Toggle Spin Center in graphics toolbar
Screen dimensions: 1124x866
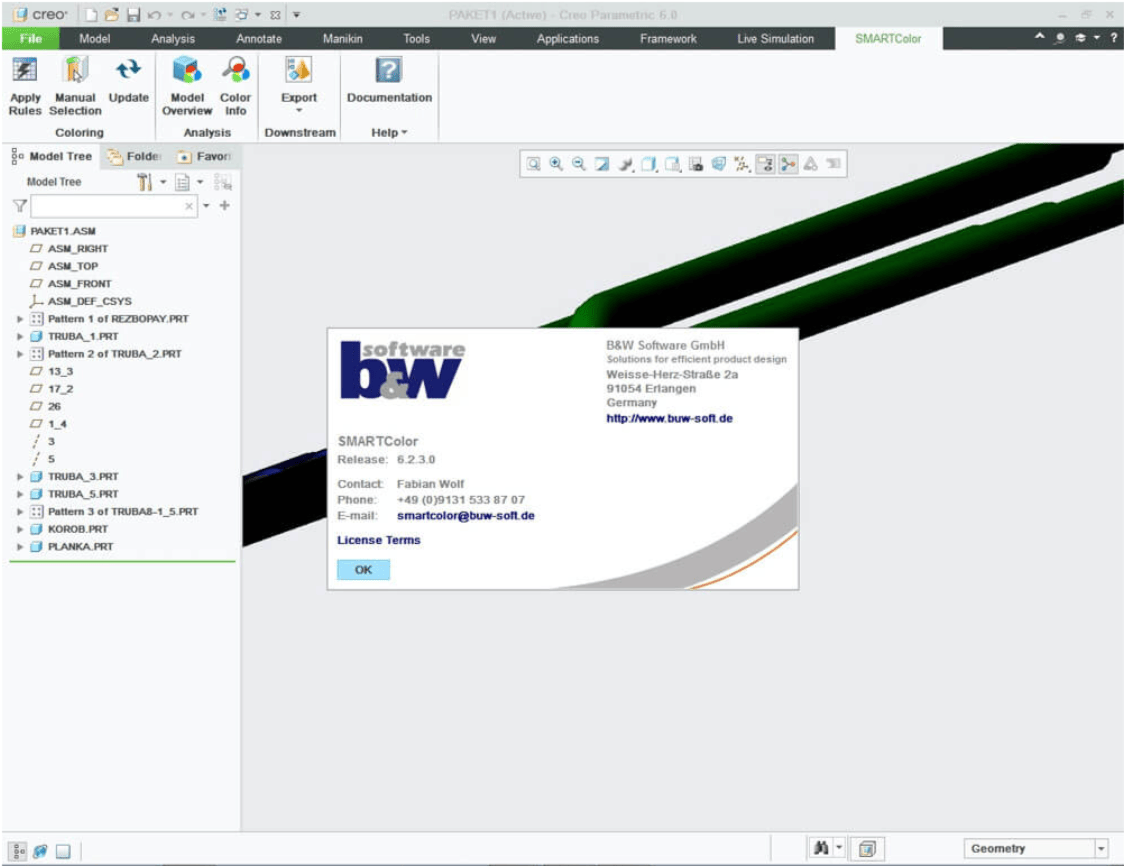click(x=789, y=164)
